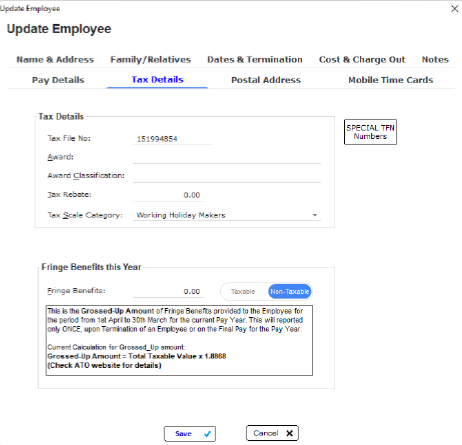Switch to Pay Details tab
Screen dimensions: 462x445
[x=58, y=80]
